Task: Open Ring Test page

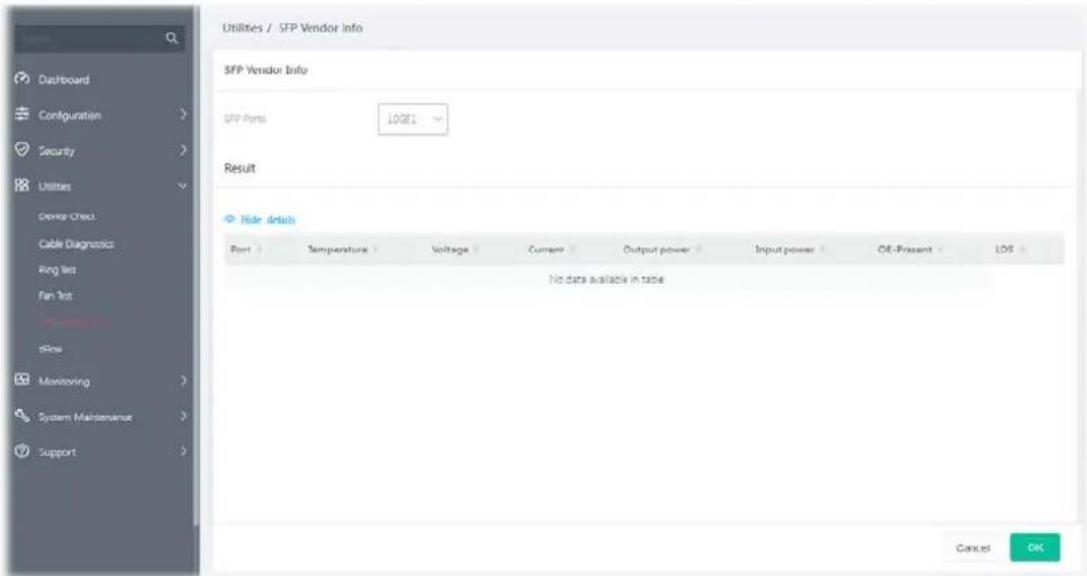Action: 57,270
